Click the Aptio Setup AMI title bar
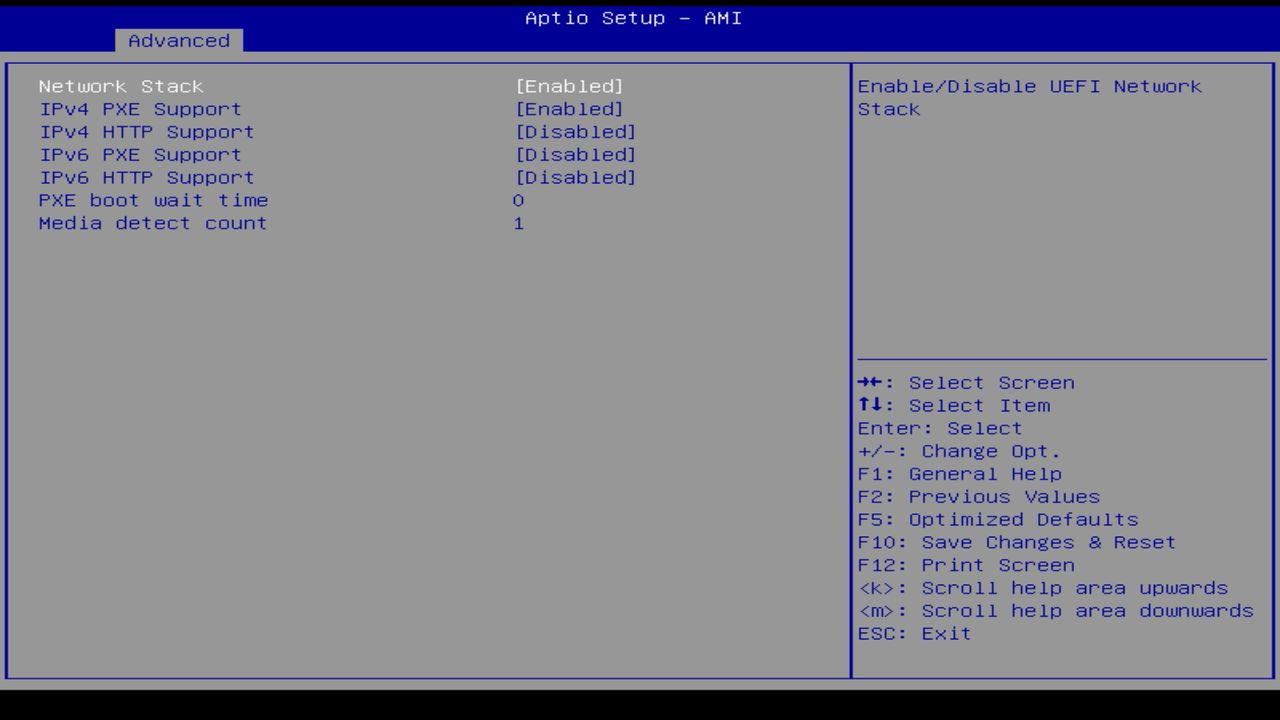The width and height of the screenshot is (1280, 720). point(632,18)
